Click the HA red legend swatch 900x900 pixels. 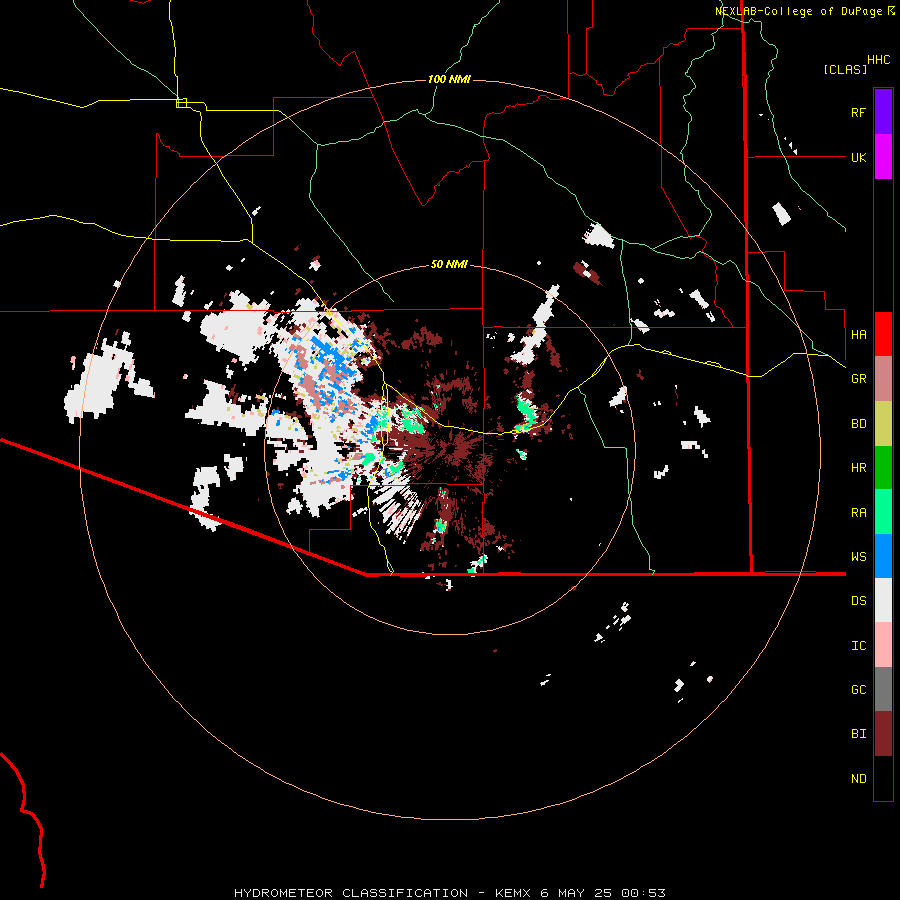tap(883, 334)
